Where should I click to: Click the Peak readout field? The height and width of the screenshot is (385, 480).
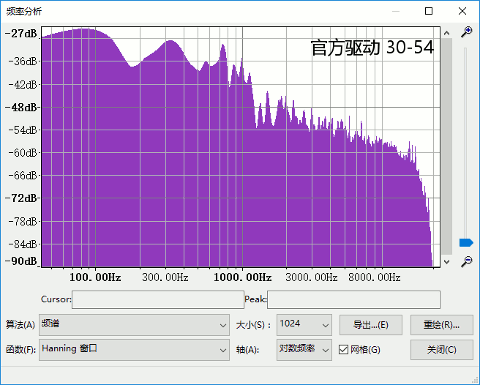click(354, 299)
